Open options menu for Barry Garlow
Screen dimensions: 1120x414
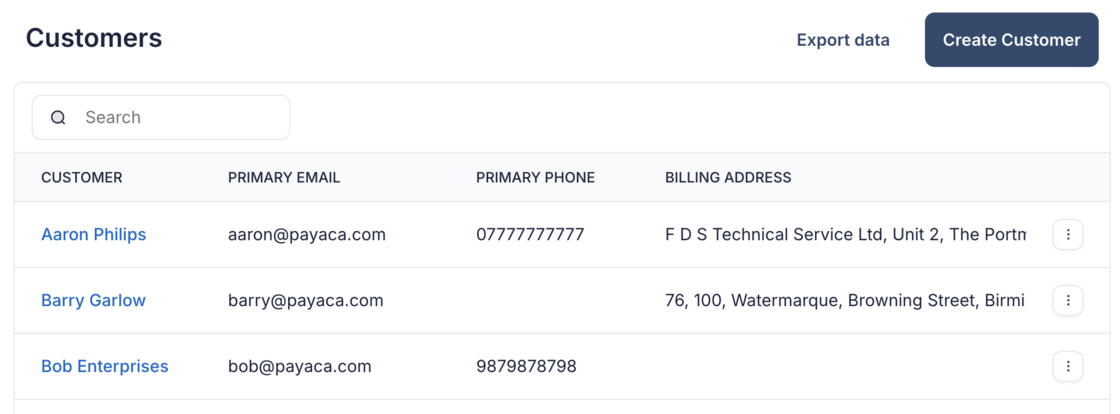pyautogui.click(x=1068, y=300)
